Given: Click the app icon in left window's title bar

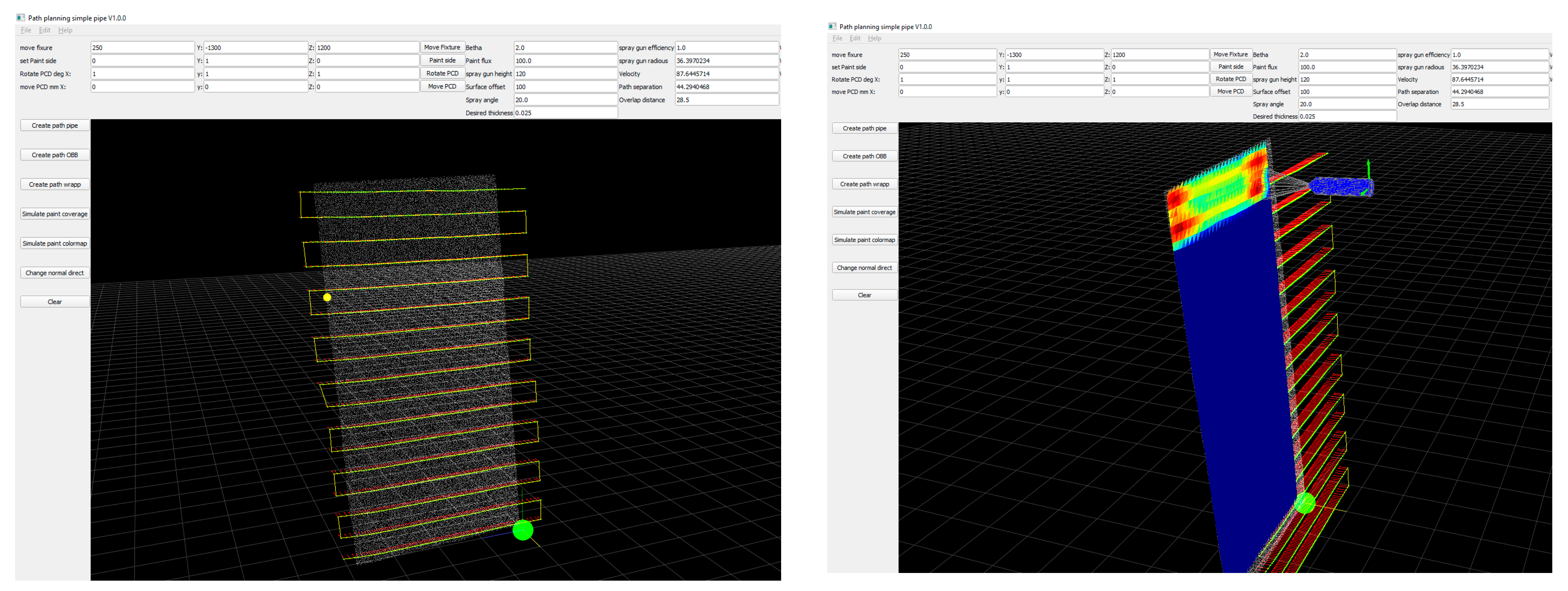Looking at the screenshot, I should click(x=21, y=18).
